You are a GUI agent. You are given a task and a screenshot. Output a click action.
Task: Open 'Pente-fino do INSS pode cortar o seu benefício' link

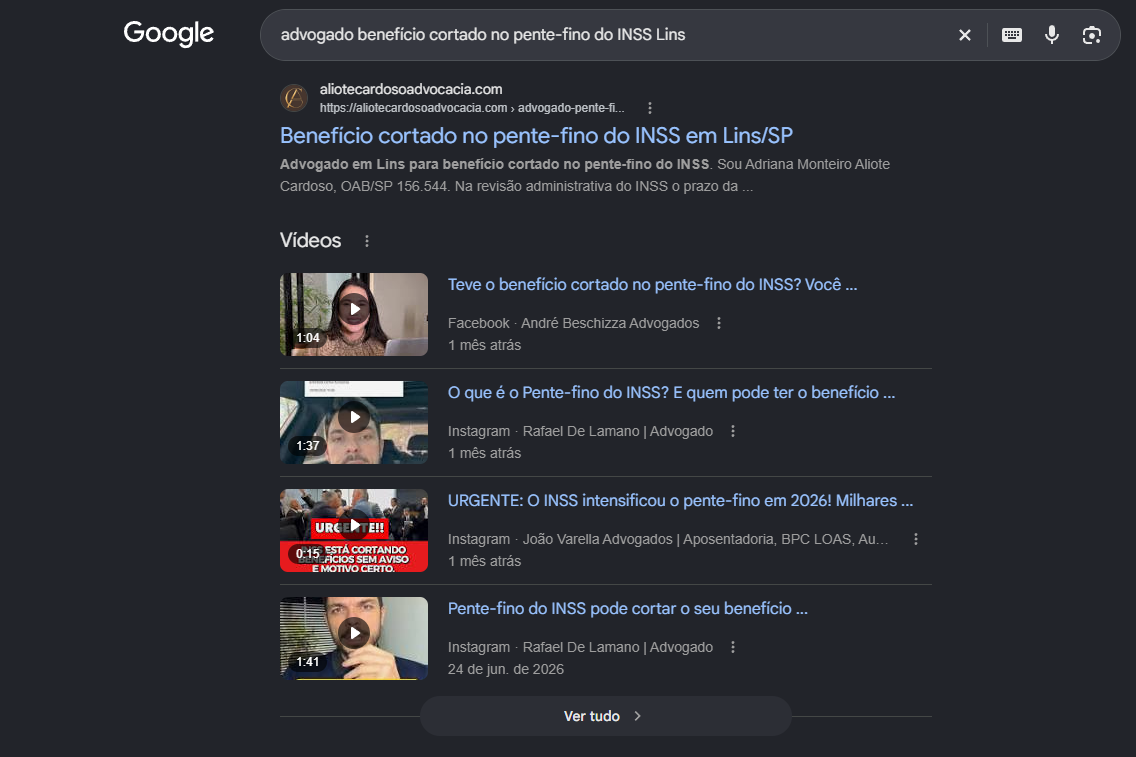tap(627, 608)
